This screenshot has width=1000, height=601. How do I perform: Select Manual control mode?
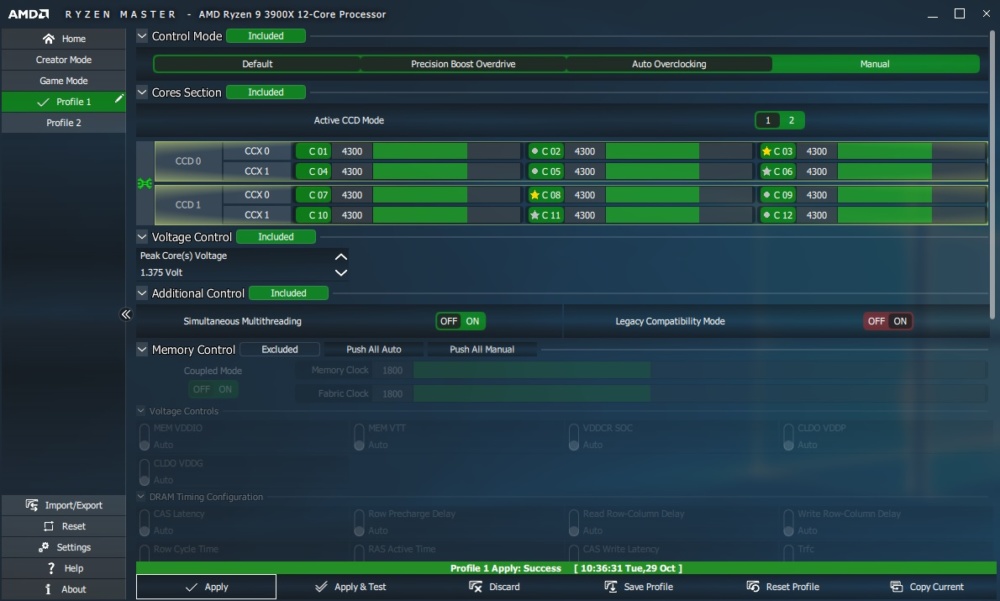[875, 64]
